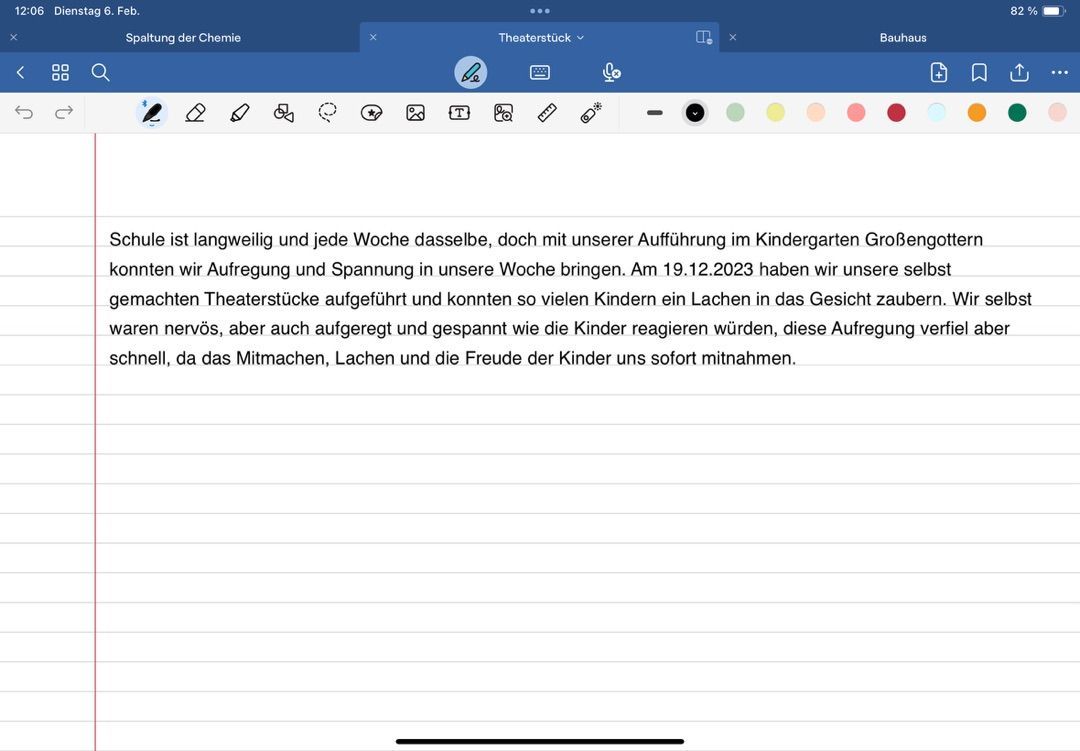Select the Laser pointer tool
This screenshot has width=1080, height=751.
coord(591,112)
